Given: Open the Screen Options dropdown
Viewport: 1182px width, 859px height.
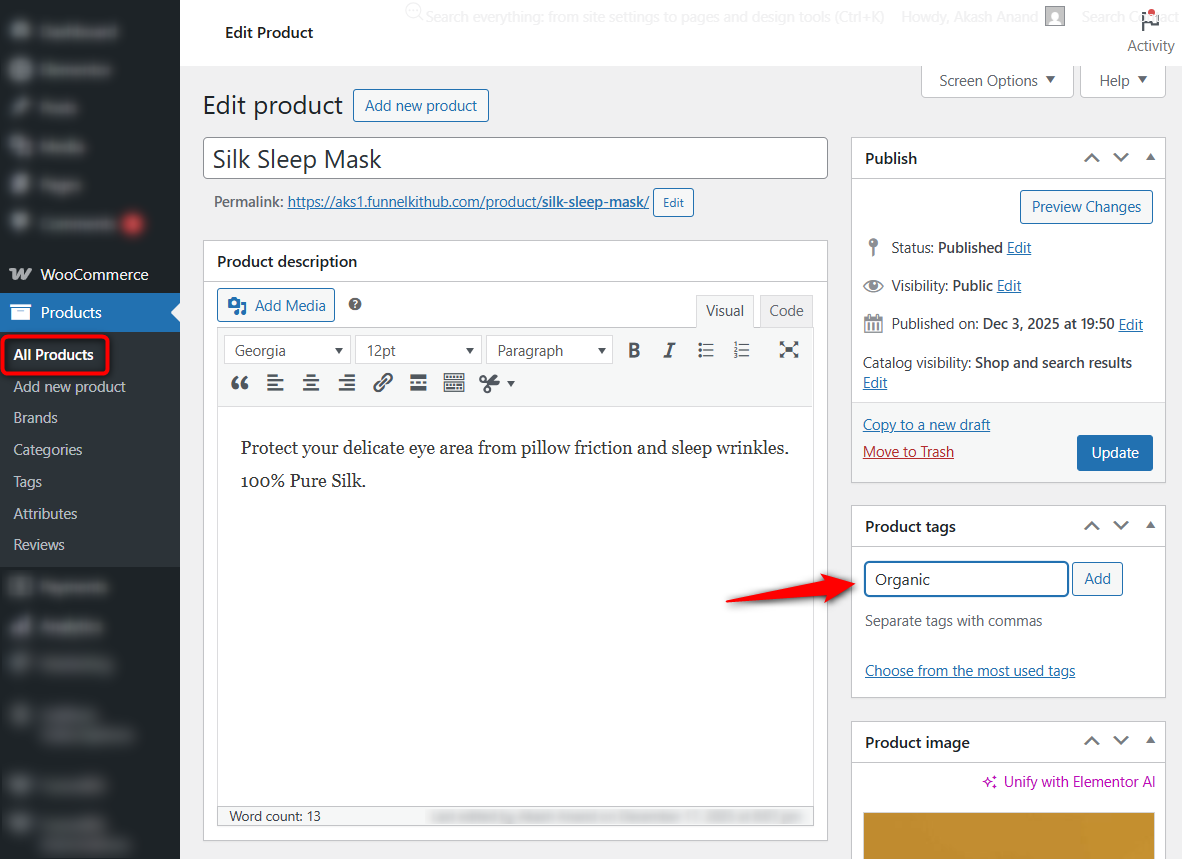Looking at the screenshot, I should pyautogui.click(x=996, y=80).
